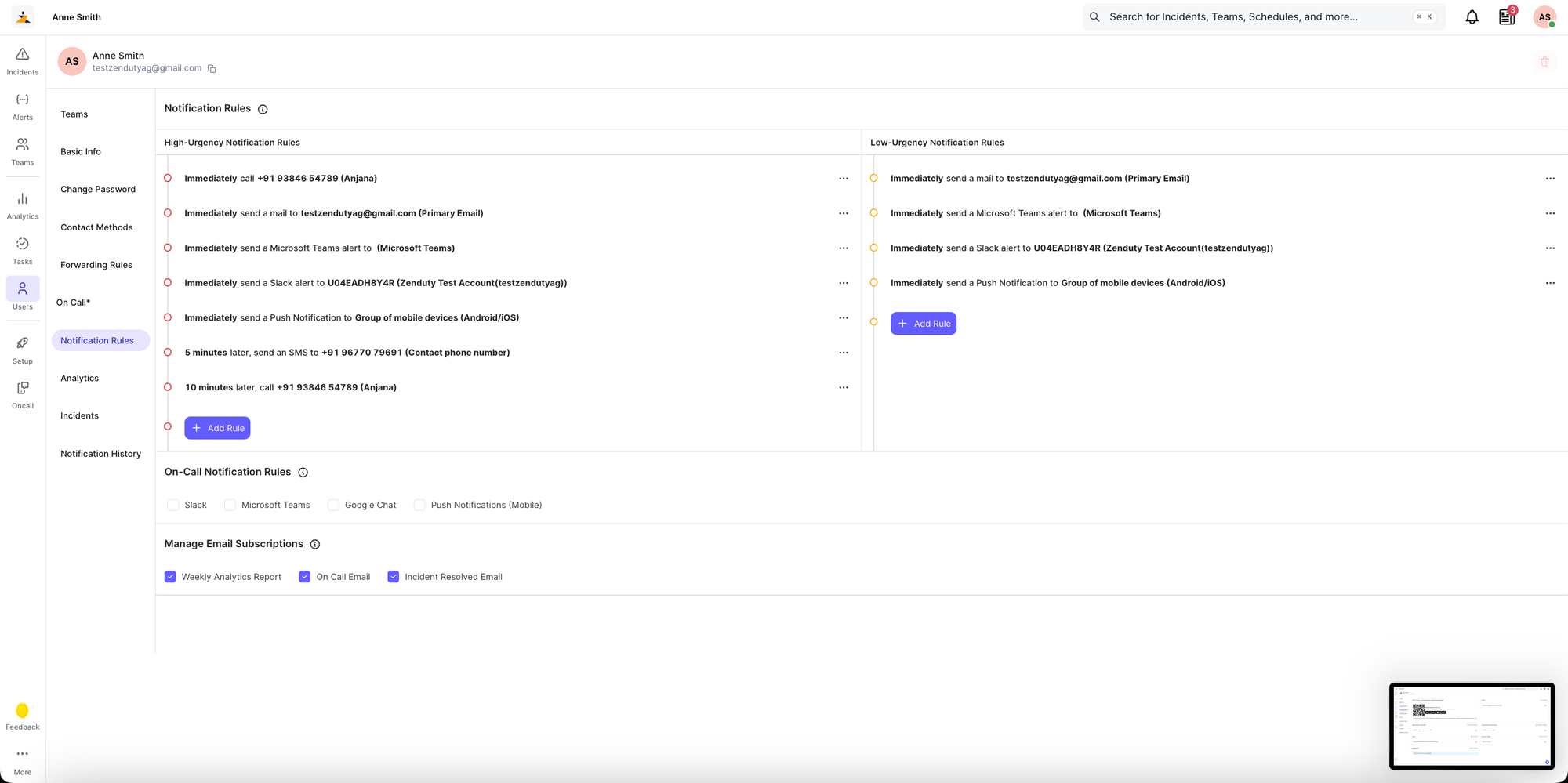This screenshot has height=783, width=1568.
Task: Open options for high-urgency Push Notification rule
Action: pos(844,317)
